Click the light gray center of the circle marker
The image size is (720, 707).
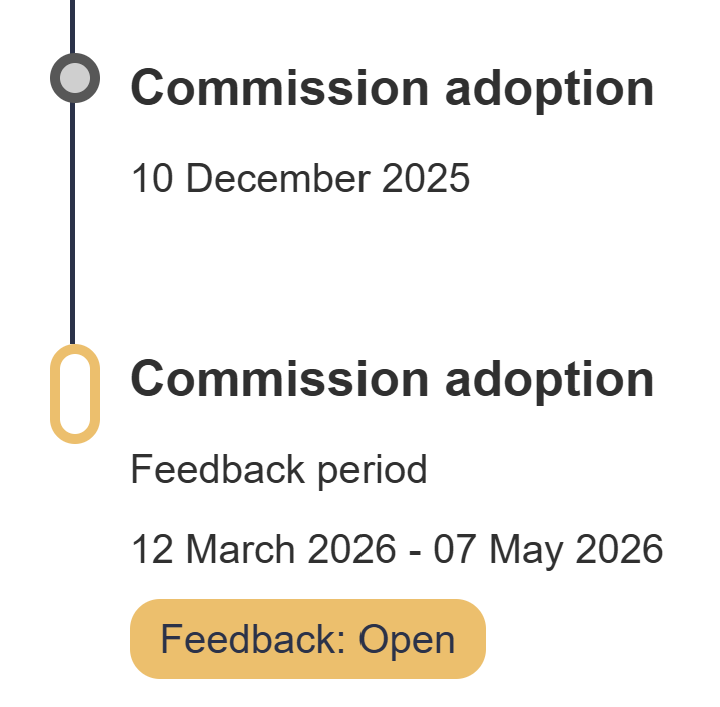coord(74,78)
